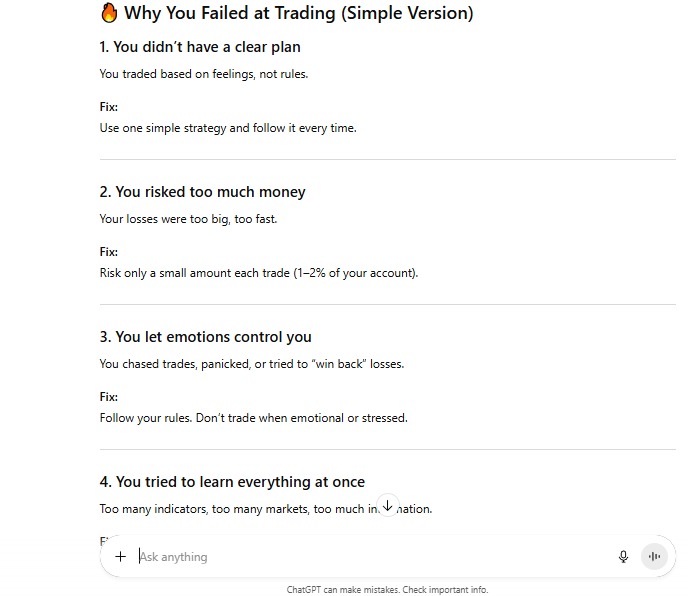688x596 pixels.
Task: Click the "Risk only a small amount" sentence
Action: (x=258, y=273)
